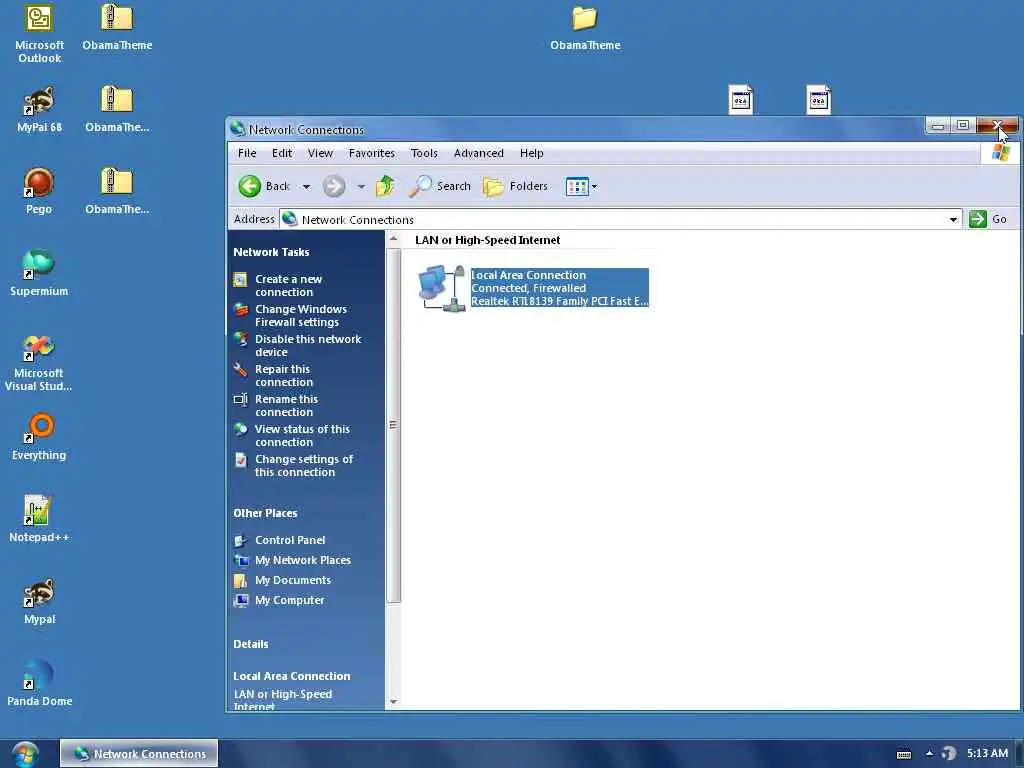1024x768 pixels.
Task: Click the Forward arrow button
Action: (x=334, y=186)
